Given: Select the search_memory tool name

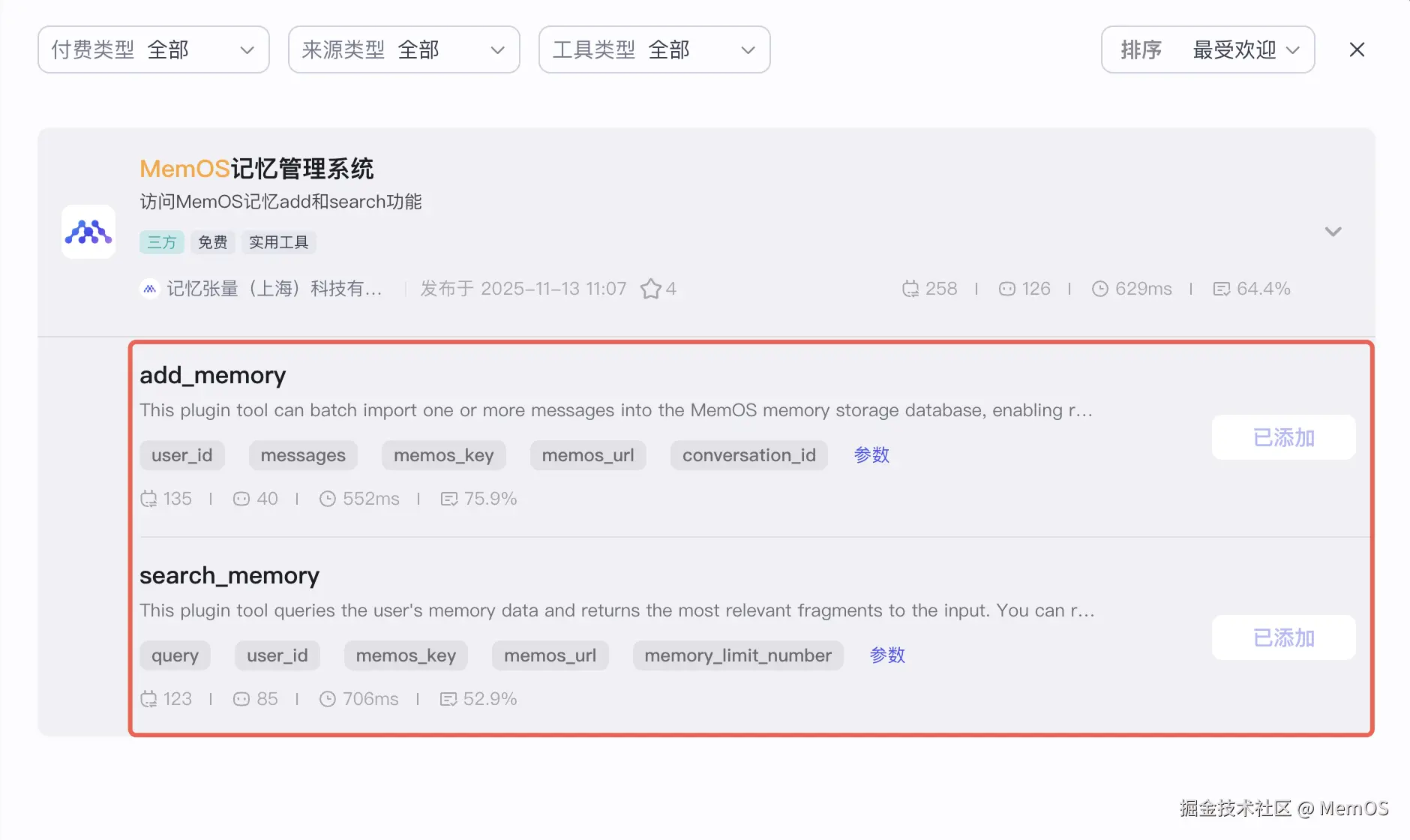Looking at the screenshot, I should (229, 575).
